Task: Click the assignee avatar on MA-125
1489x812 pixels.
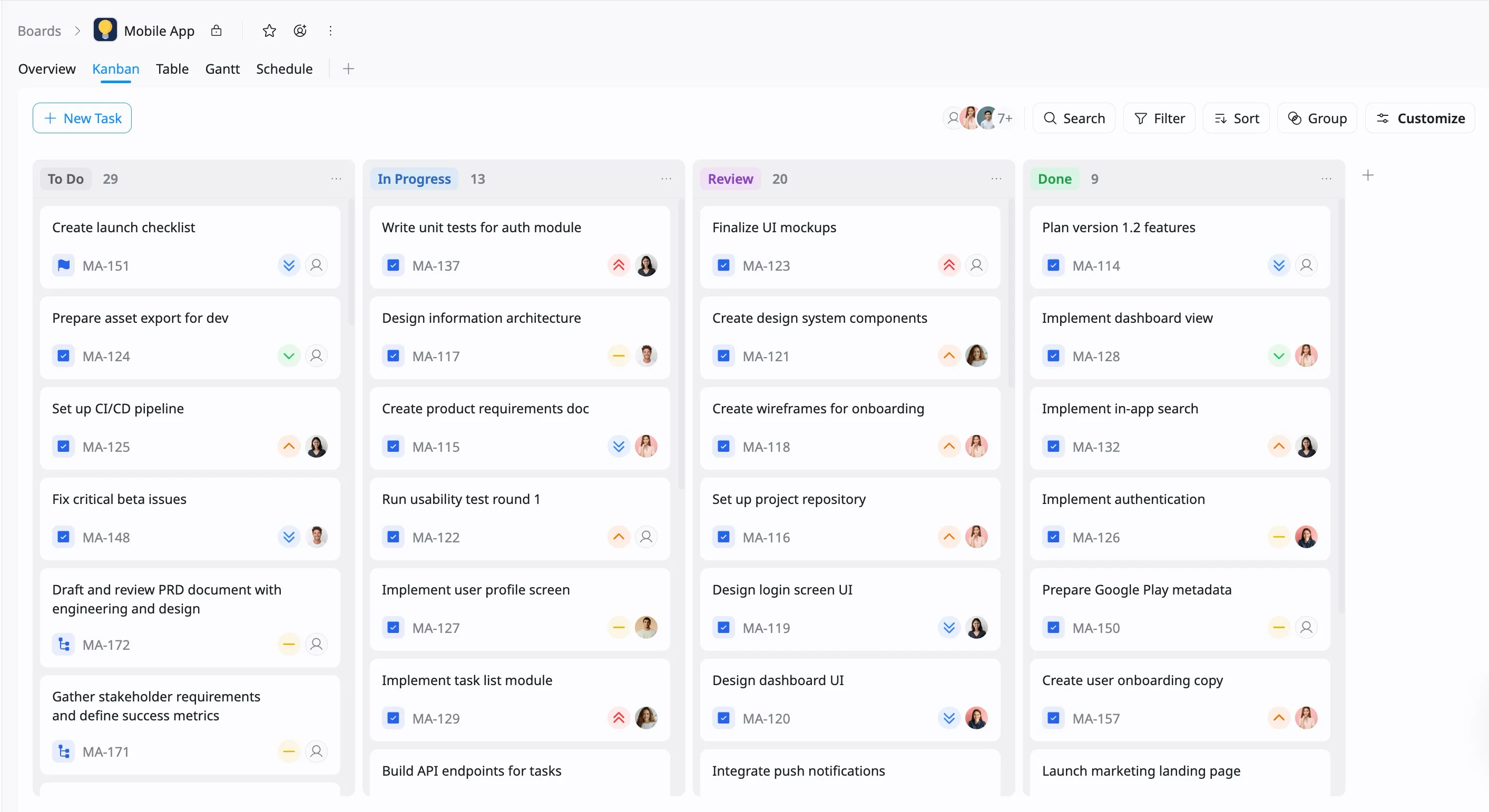Action: pos(316,447)
